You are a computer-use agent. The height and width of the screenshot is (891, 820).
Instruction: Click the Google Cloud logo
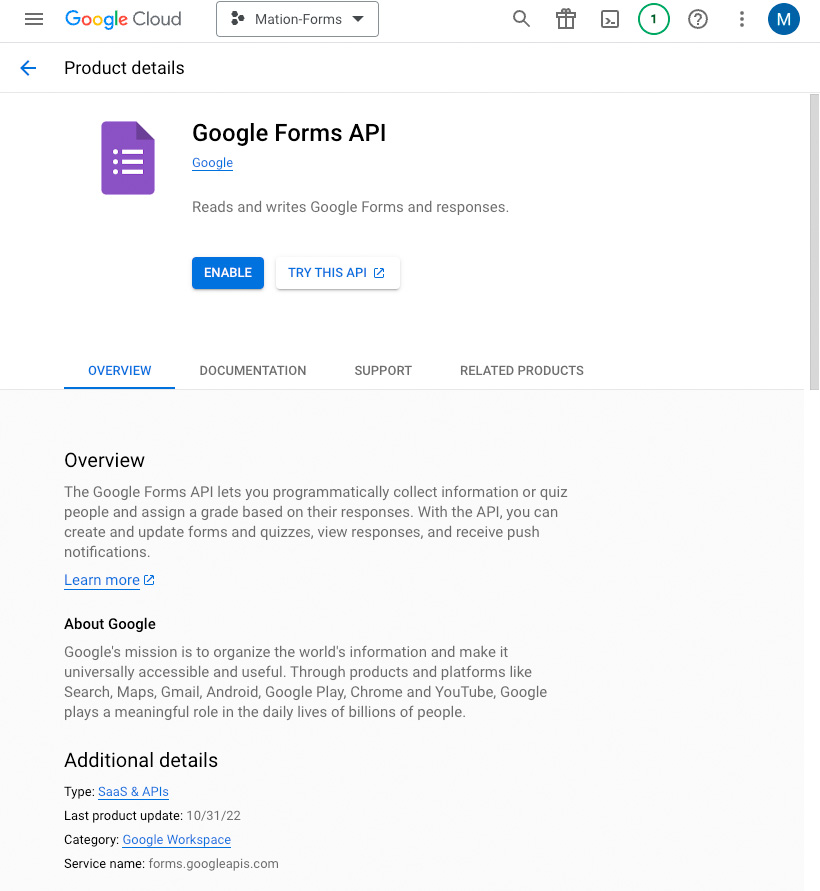click(x=123, y=19)
